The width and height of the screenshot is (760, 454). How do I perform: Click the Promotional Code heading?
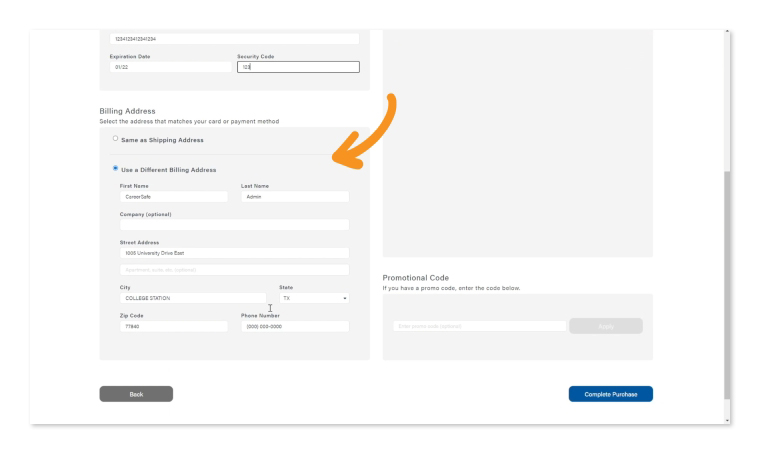click(415, 278)
